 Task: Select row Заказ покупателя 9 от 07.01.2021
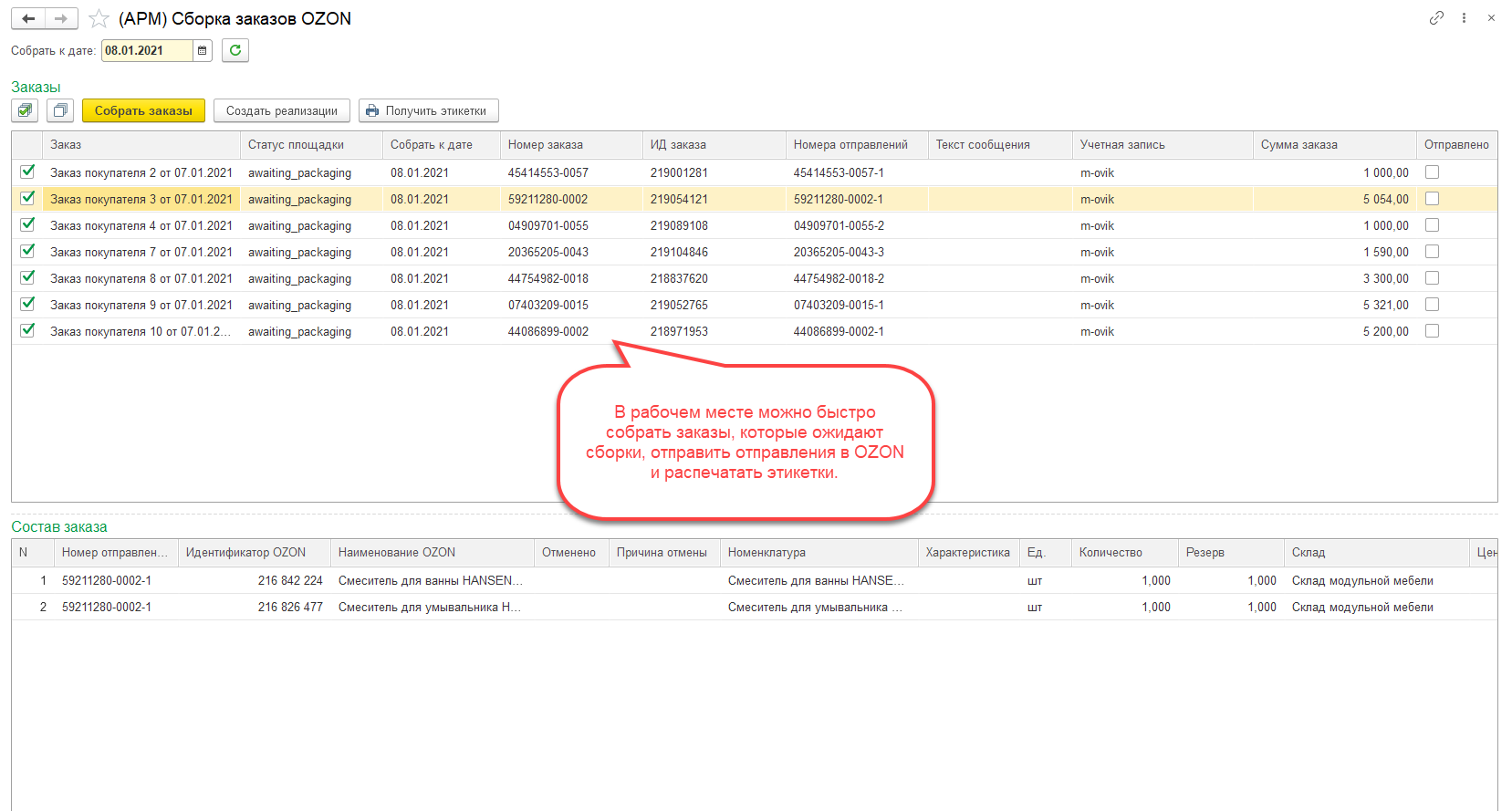[x=141, y=306]
